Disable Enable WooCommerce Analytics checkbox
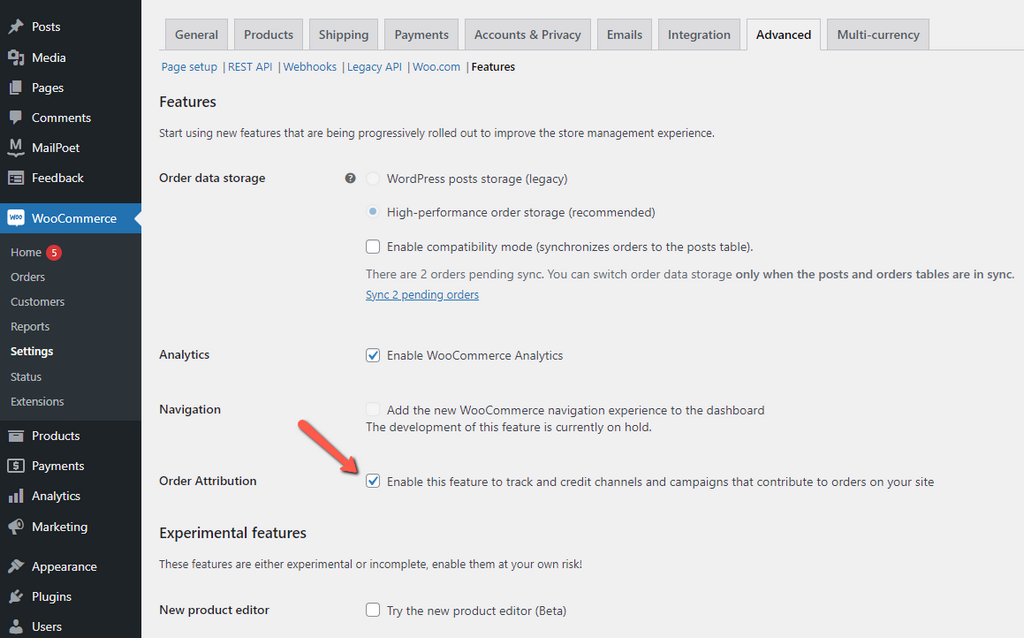Image resolution: width=1024 pixels, height=638 pixels. click(x=373, y=355)
